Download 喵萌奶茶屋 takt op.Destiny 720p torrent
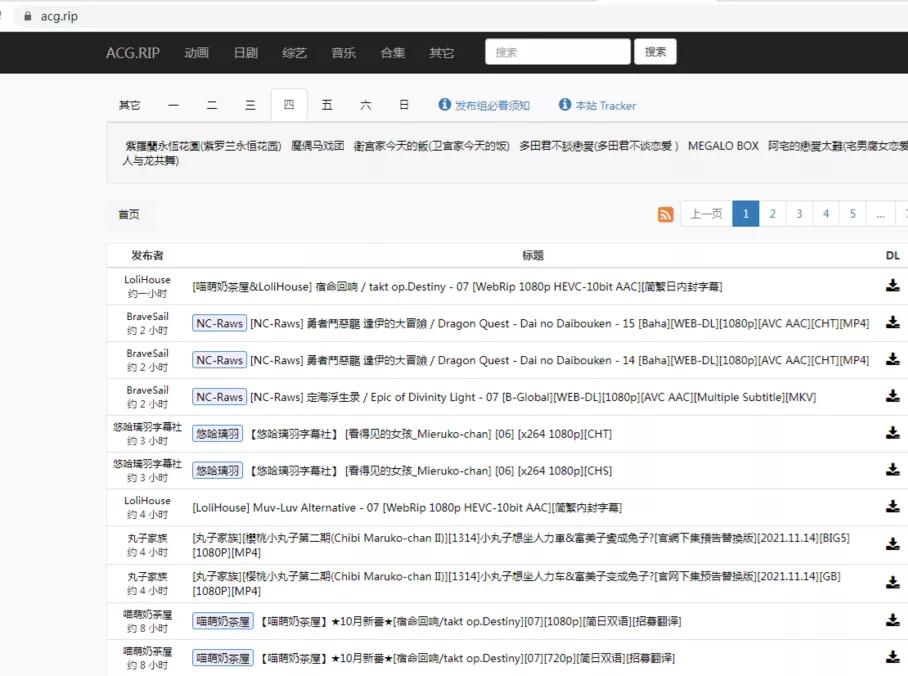Image resolution: width=908 pixels, height=676 pixels. pyautogui.click(x=891, y=658)
